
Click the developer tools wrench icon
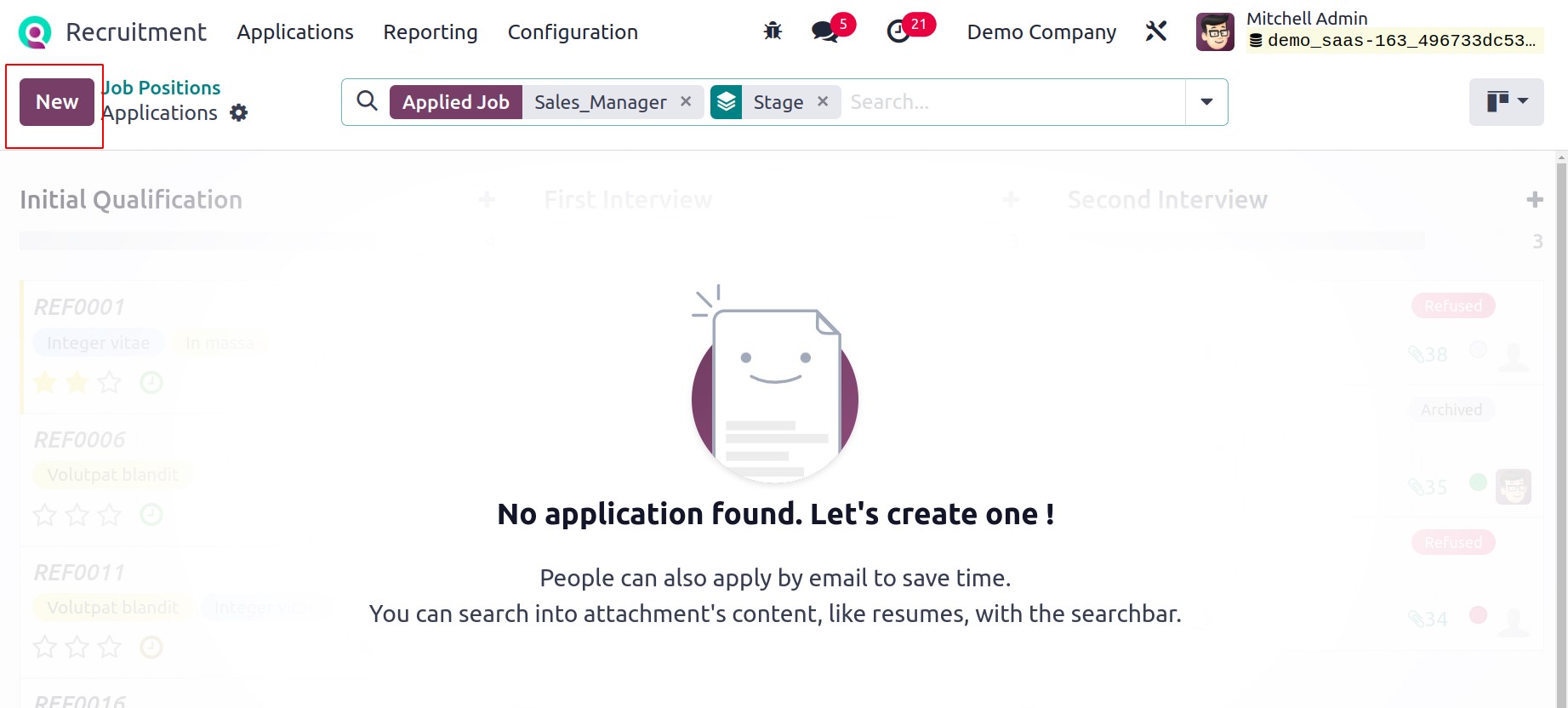coord(1155,31)
